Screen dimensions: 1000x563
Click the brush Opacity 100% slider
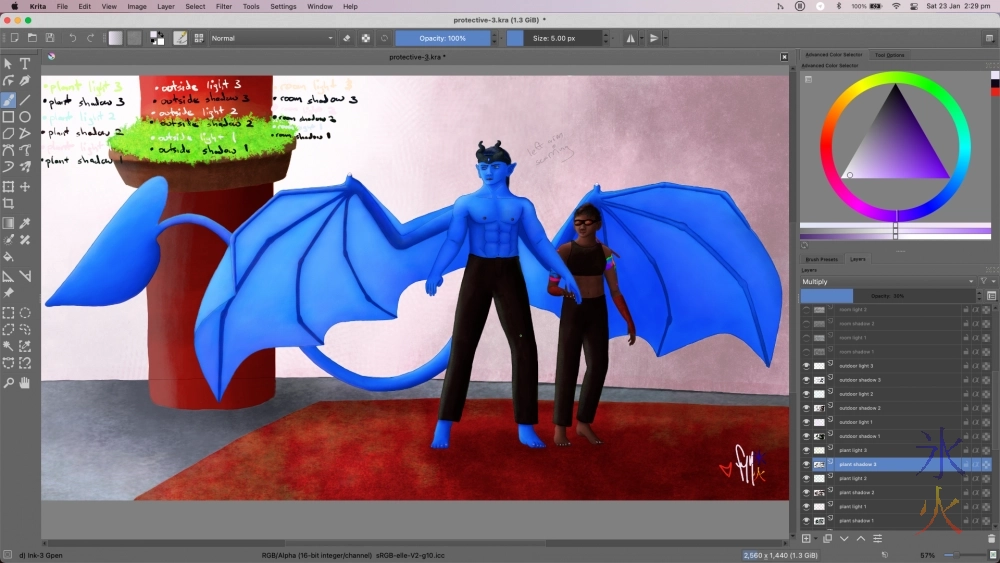(x=443, y=38)
